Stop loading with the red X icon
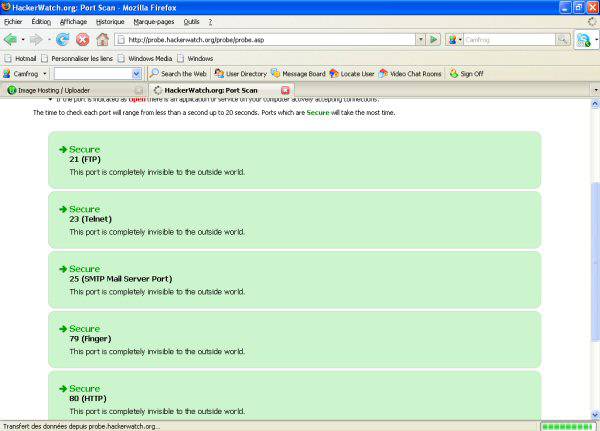Screen dimensions: 600x431 pyautogui.click(x=83, y=39)
